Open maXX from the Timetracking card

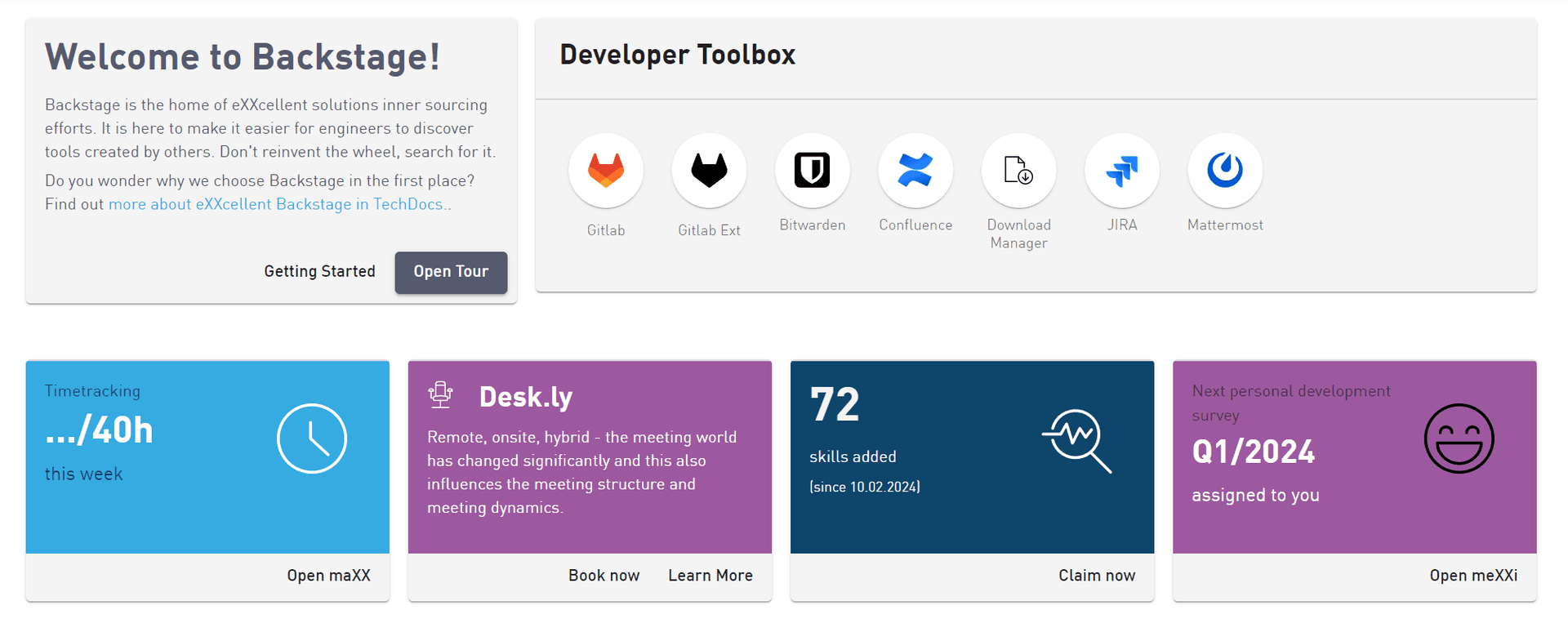pyautogui.click(x=328, y=576)
